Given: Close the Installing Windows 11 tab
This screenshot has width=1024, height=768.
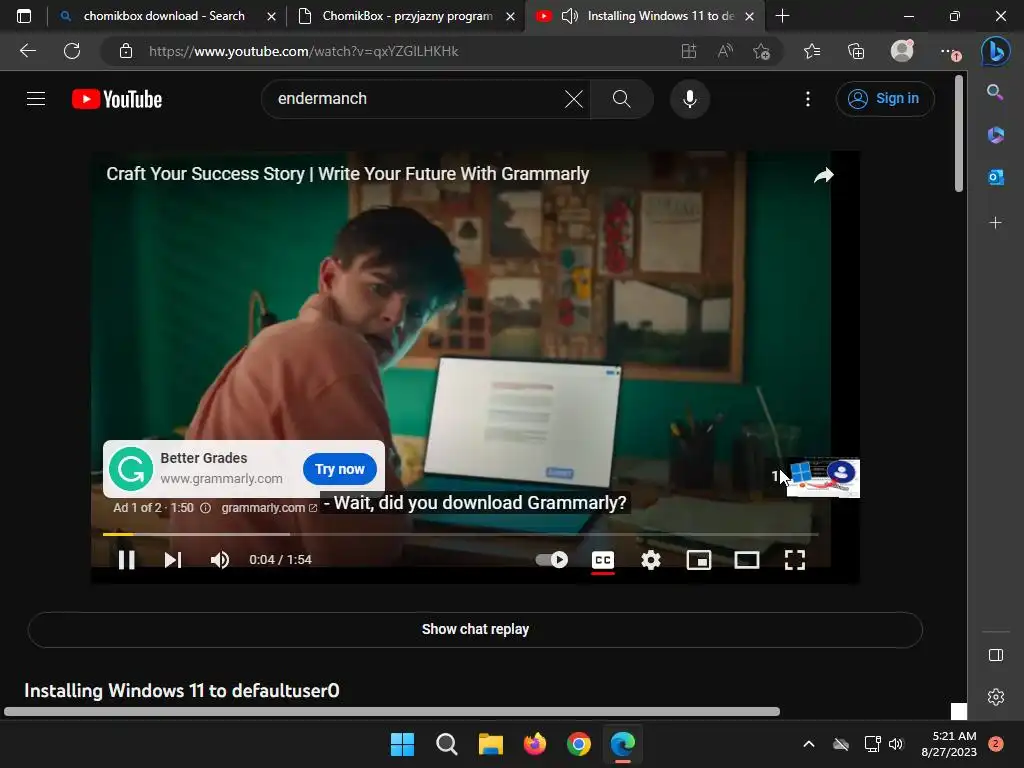Looking at the screenshot, I should coord(750,16).
